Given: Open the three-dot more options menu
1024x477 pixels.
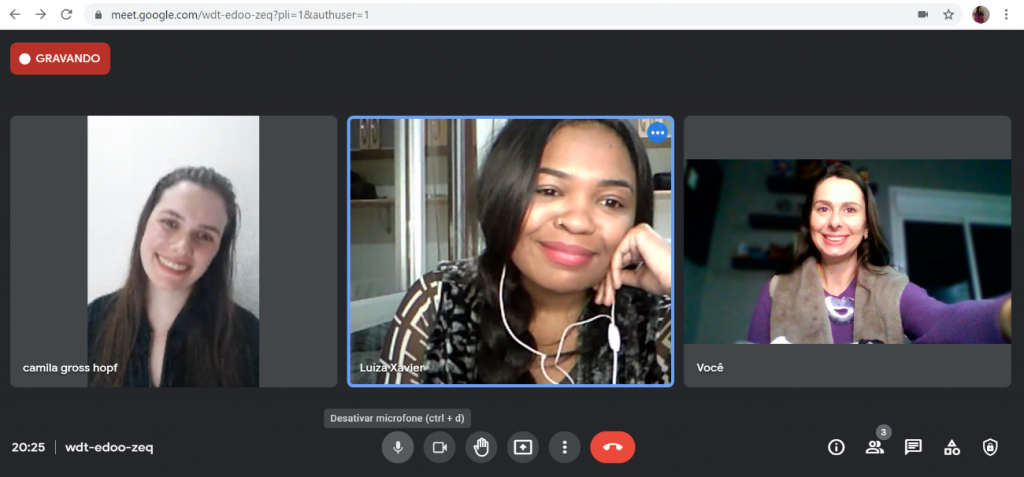Looking at the screenshot, I should tap(564, 447).
